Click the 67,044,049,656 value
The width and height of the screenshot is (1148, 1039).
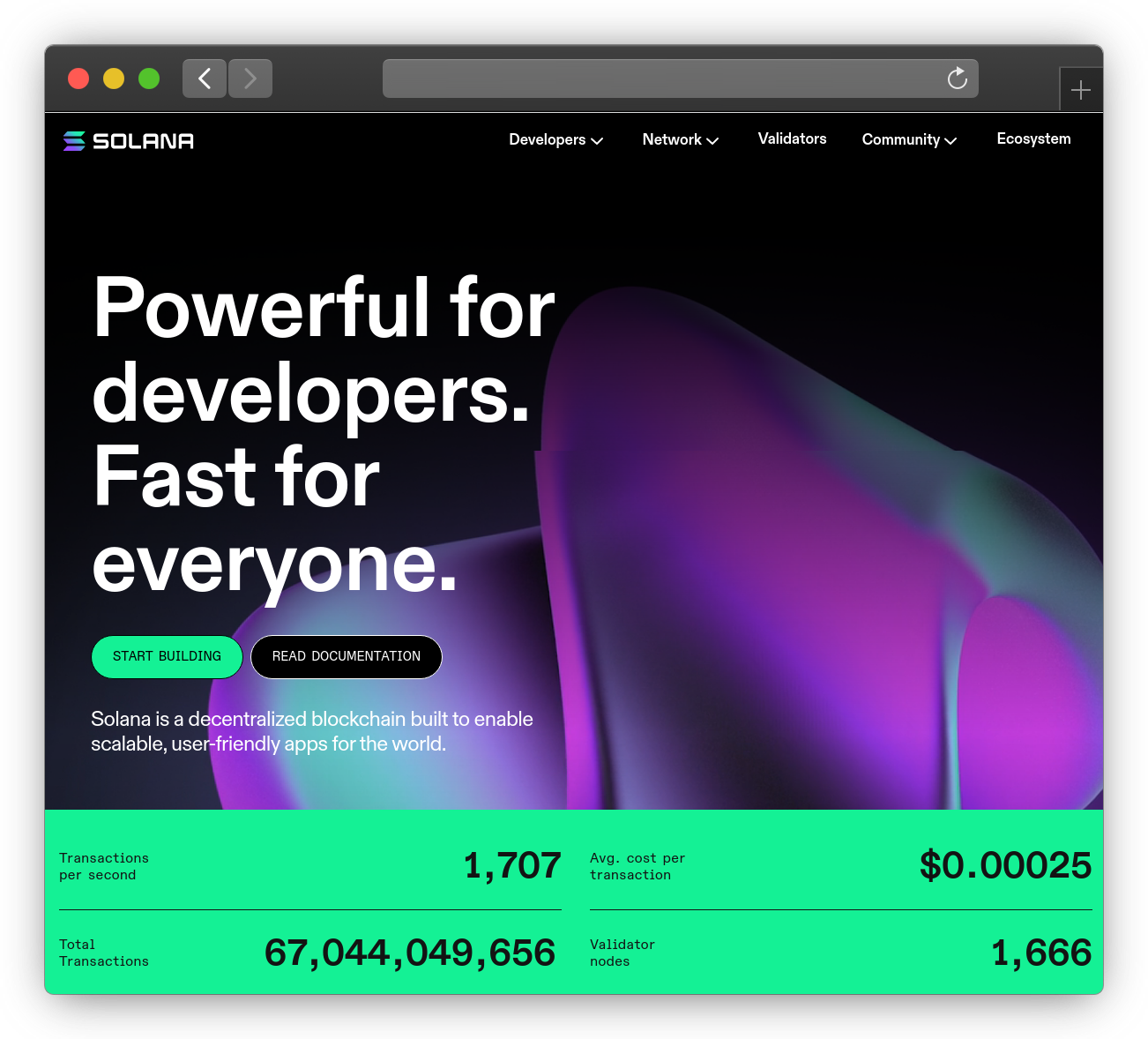pyautogui.click(x=410, y=953)
